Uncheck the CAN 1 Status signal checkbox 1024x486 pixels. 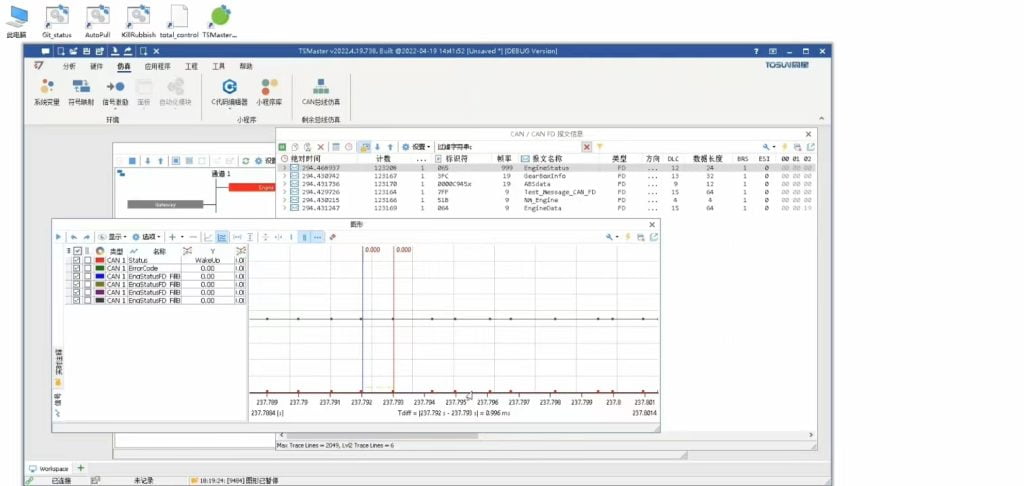pyautogui.click(x=76, y=260)
